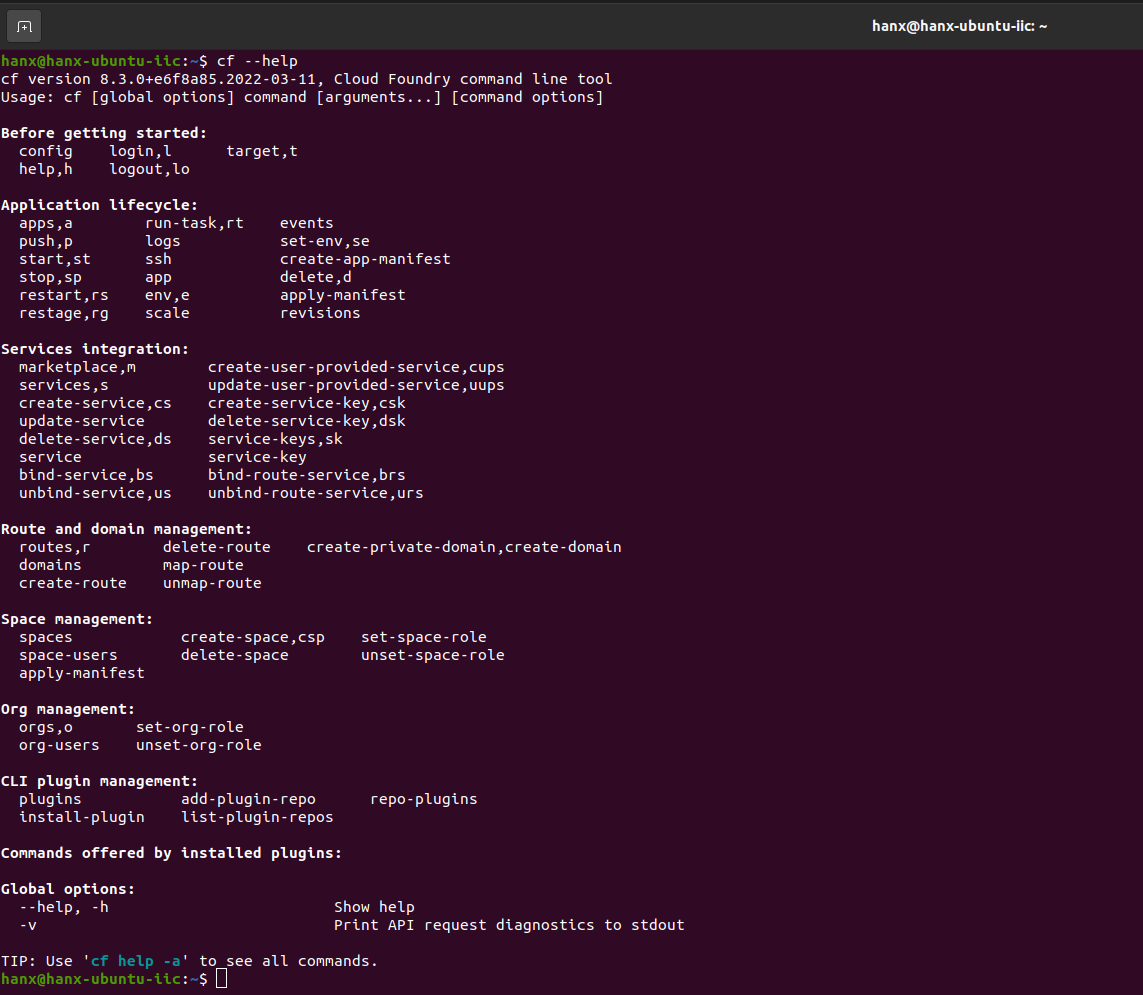Viewport: 1143px width, 995px height.
Task: Click 'marketplace,m' in the services list
Action: (x=77, y=367)
